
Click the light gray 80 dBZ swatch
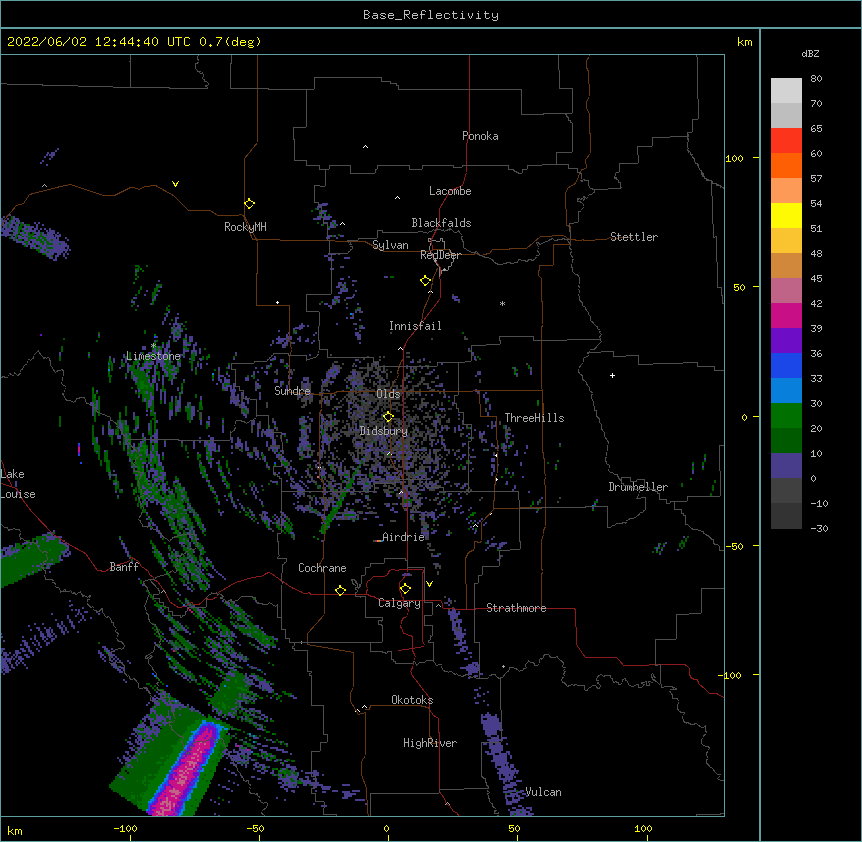pyautogui.click(x=786, y=91)
